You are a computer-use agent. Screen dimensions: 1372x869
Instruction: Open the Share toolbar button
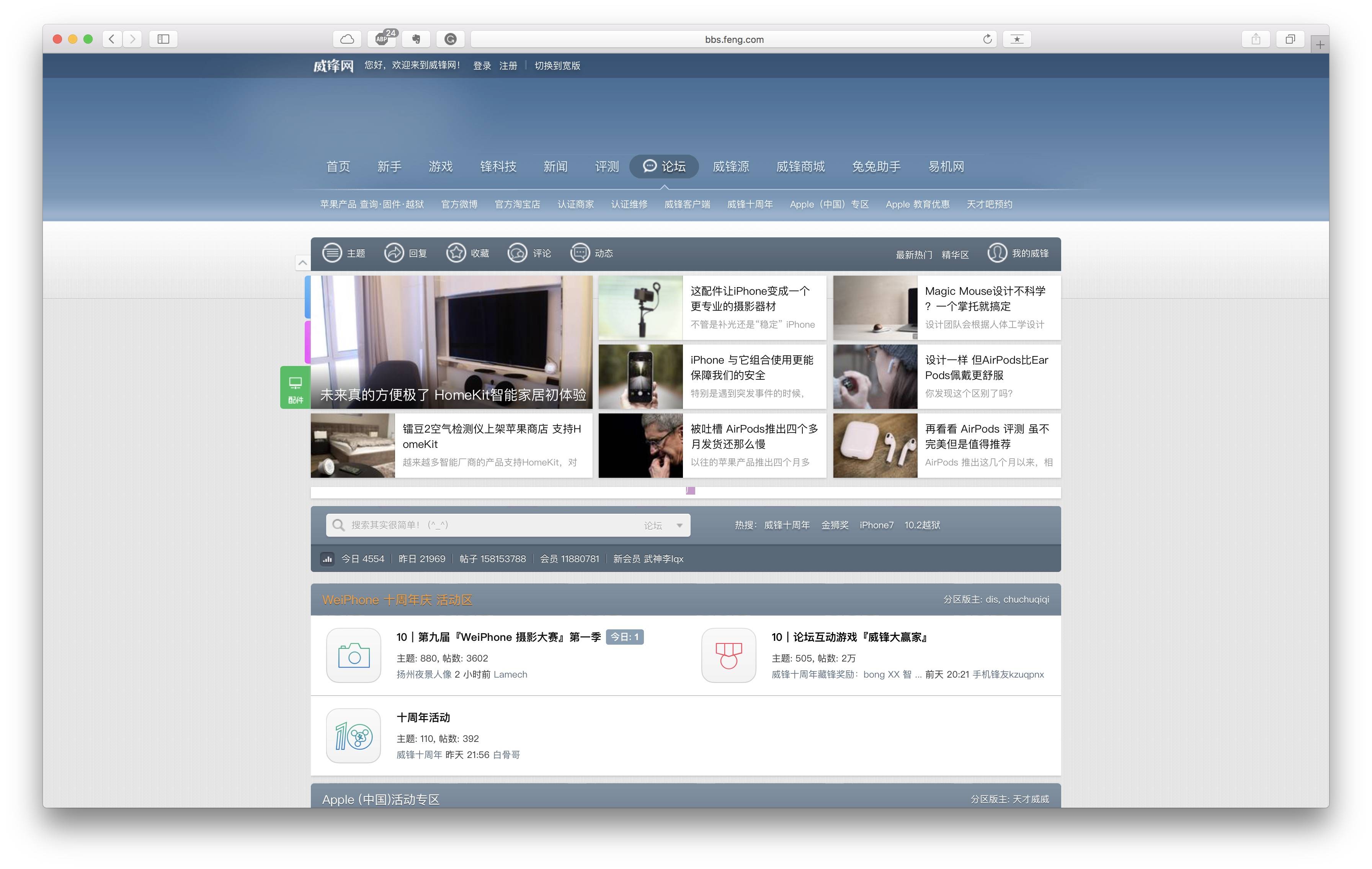1256,39
